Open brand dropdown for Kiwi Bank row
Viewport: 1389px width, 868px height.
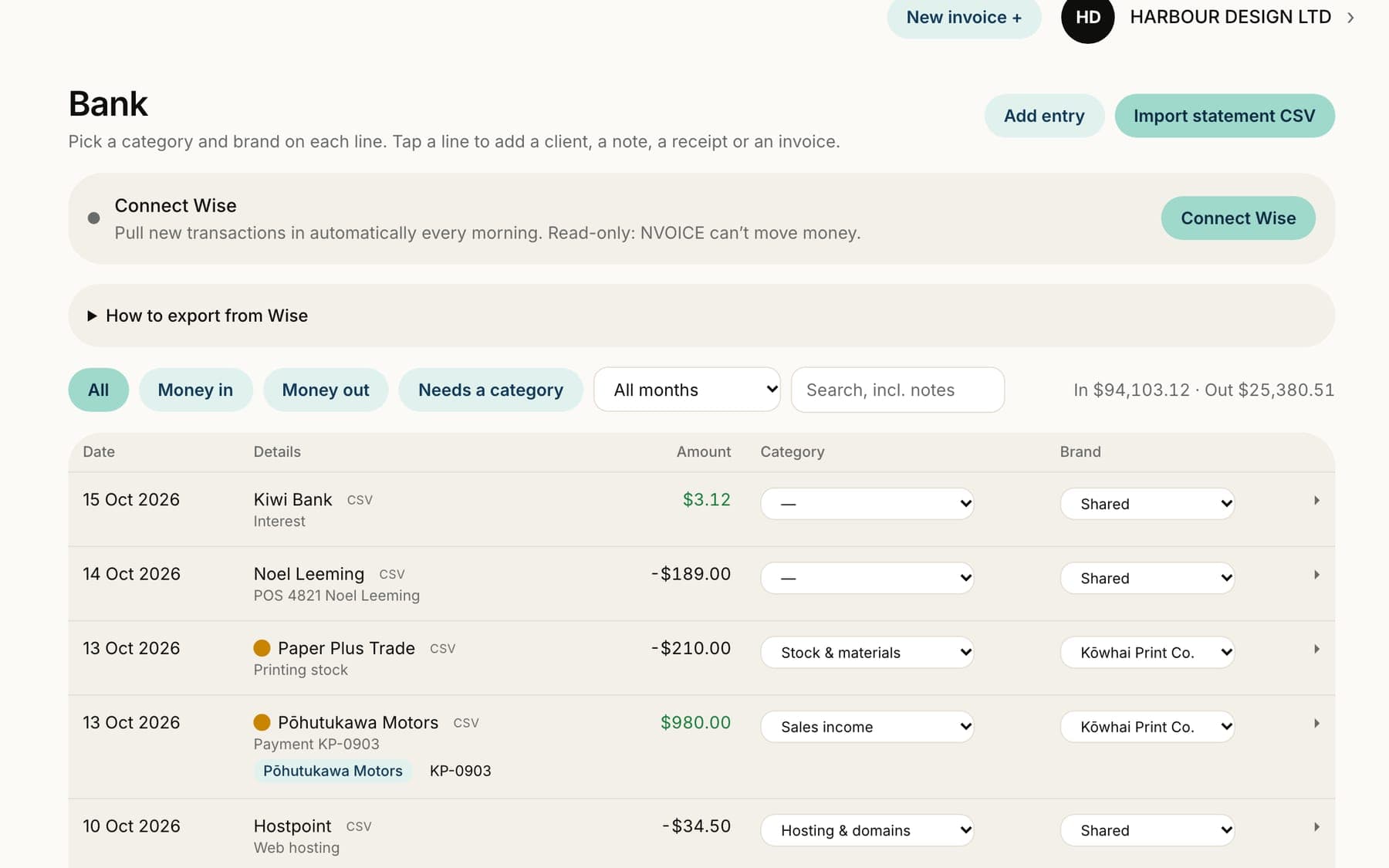[x=1147, y=504]
